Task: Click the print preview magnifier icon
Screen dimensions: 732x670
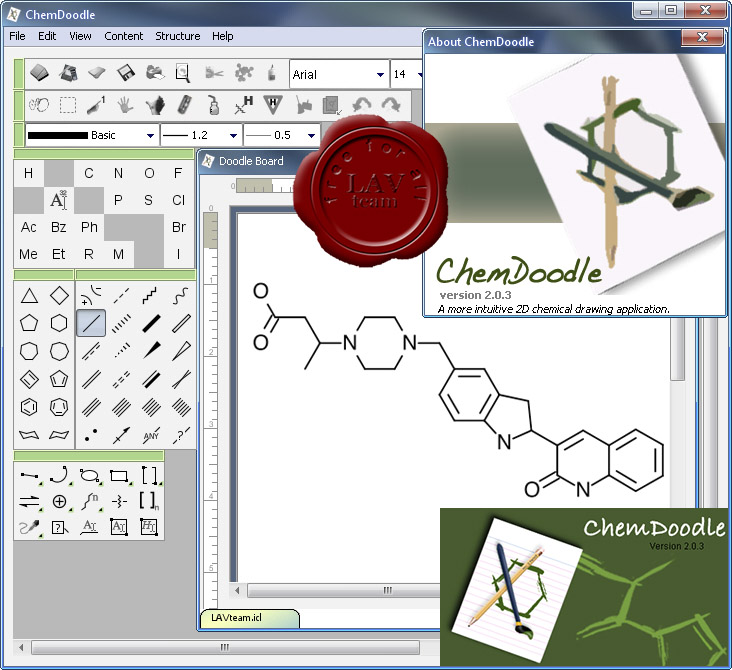Action: [x=183, y=73]
